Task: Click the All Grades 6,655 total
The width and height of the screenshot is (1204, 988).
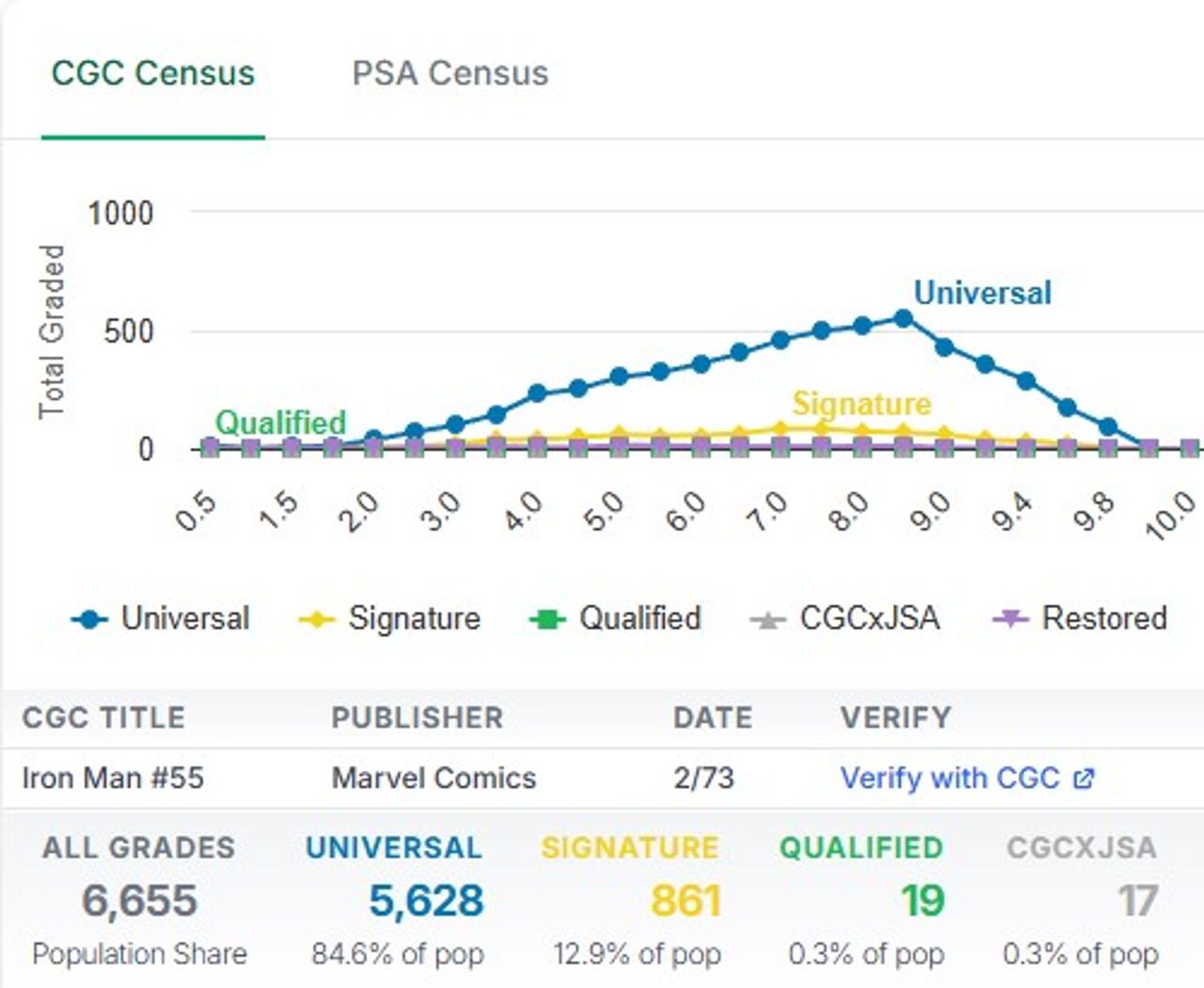Action: point(139,900)
